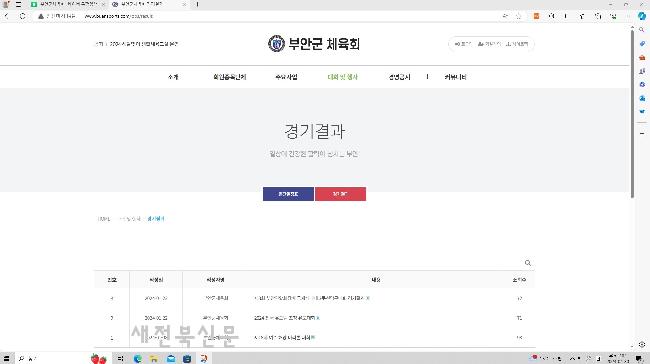Click the sidebar settings gear at bottom
The image size is (650, 364).
pyautogui.click(x=642, y=345)
